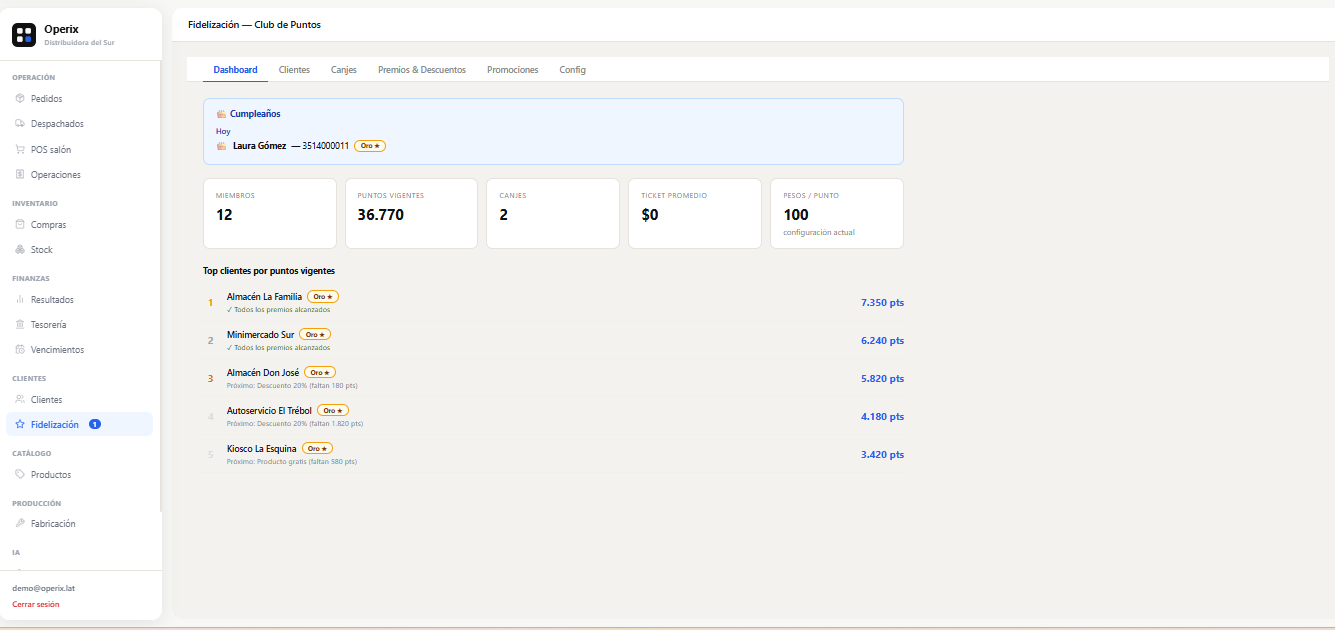Click Oro badge of Minimercado Sur
The height and width of the screenshot is (630, 1335).
click(x=316, y=334)
